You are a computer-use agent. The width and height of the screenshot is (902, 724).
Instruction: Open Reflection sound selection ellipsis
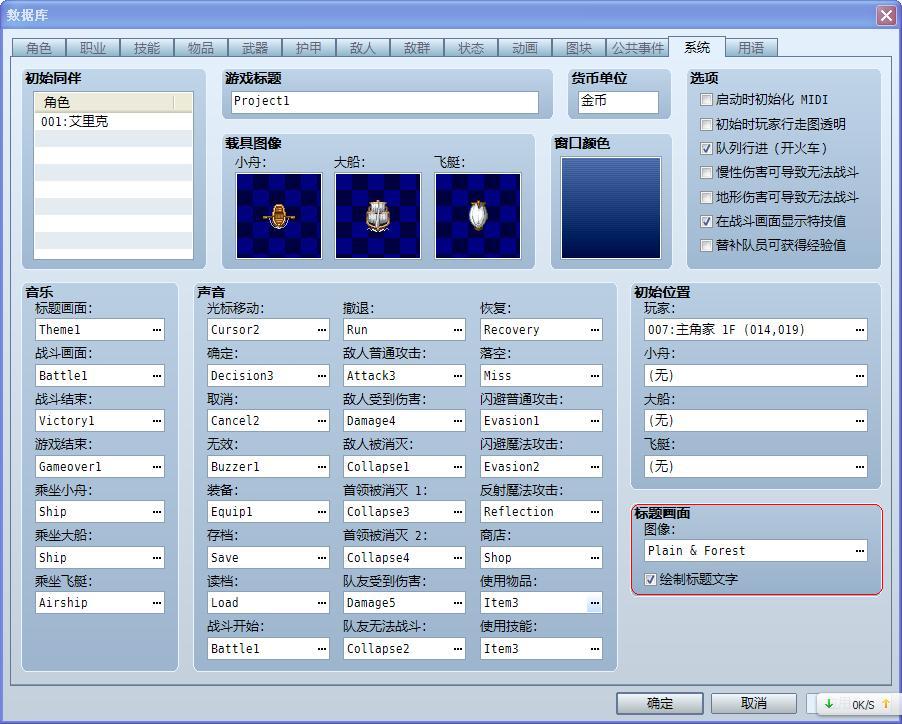click(x=594, y=512)
